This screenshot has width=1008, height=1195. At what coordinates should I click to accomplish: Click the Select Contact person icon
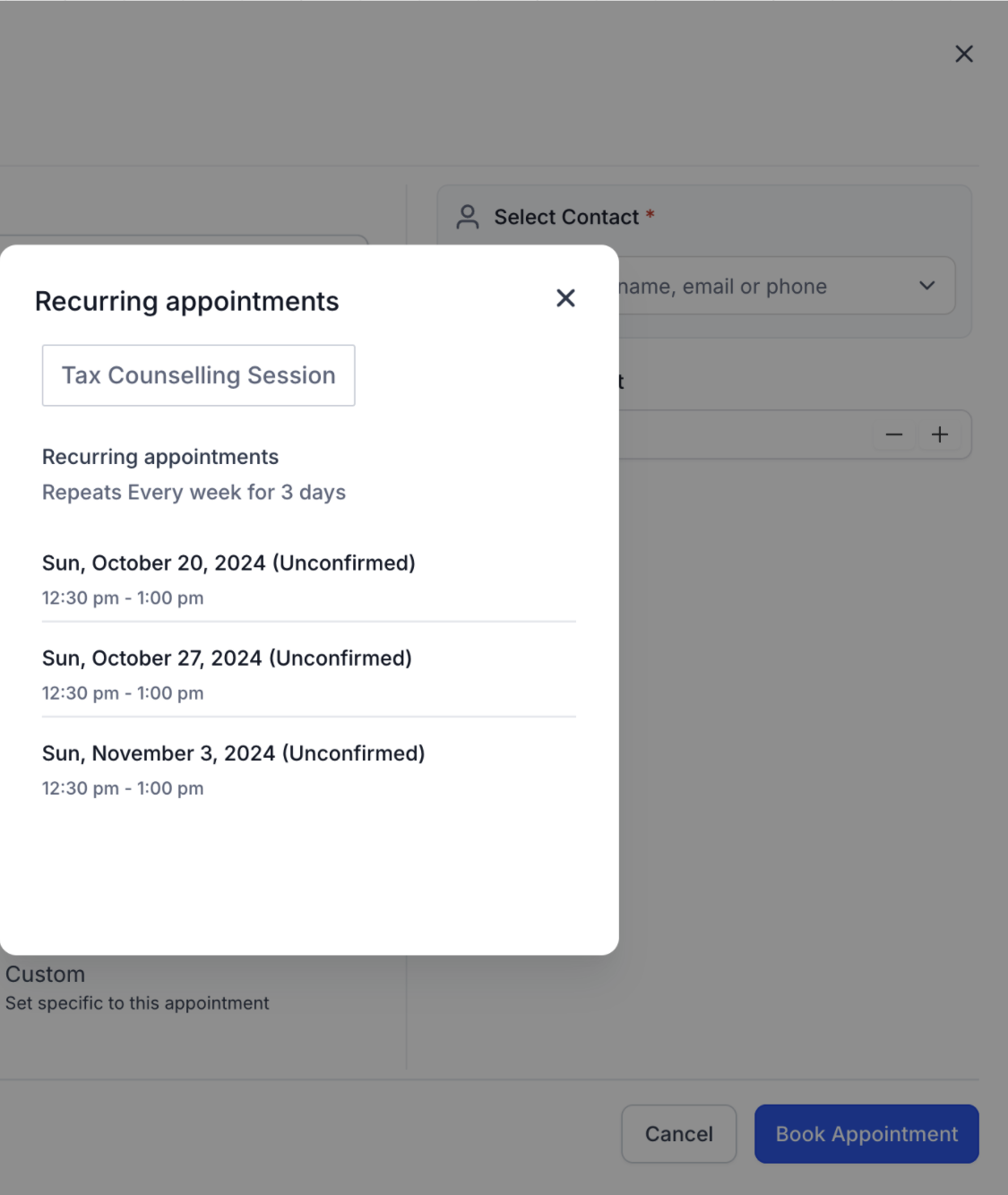(468, 217)
